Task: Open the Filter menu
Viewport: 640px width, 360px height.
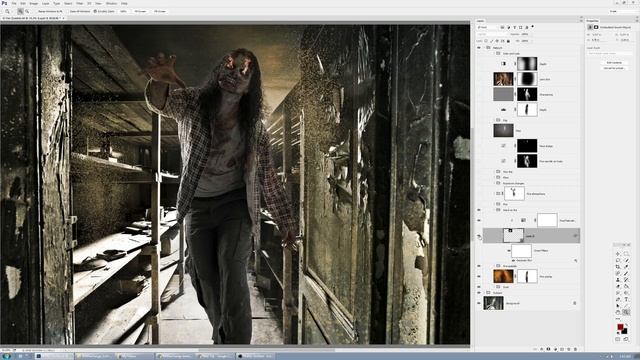Action: [x=80, y=3]
